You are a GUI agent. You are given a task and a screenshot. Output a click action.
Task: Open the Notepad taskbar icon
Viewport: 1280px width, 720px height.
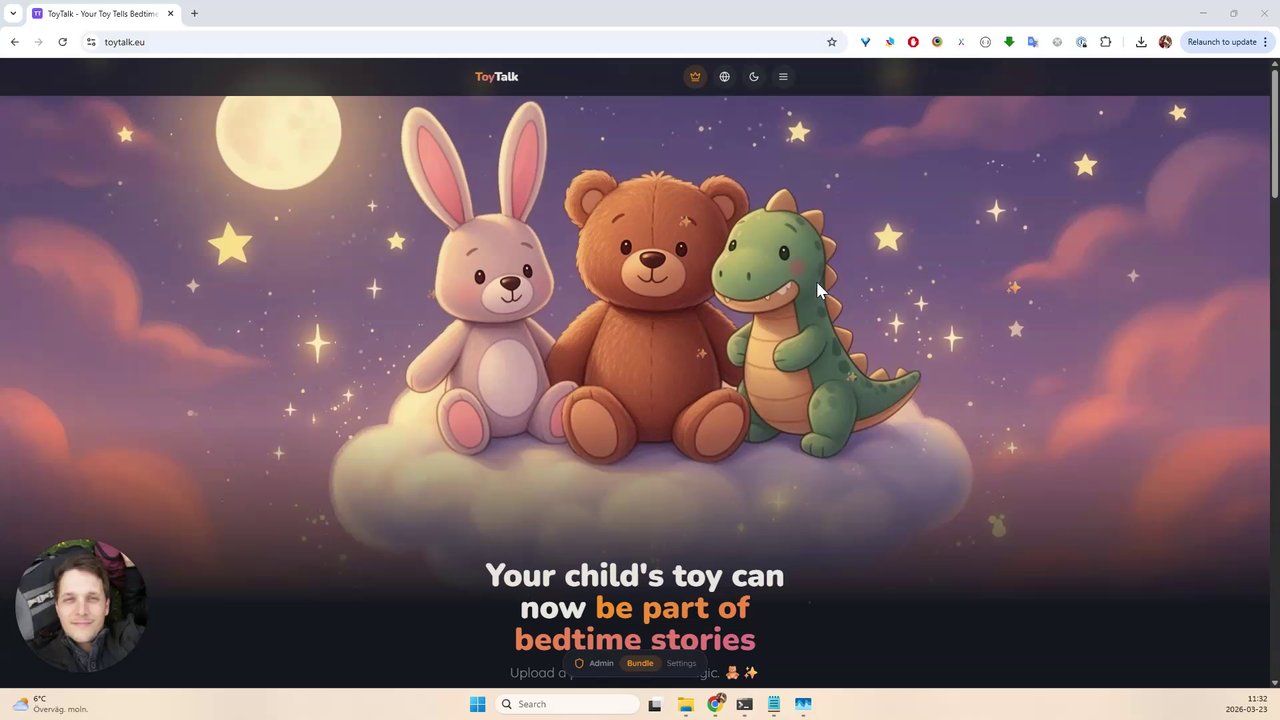(773, 704)
